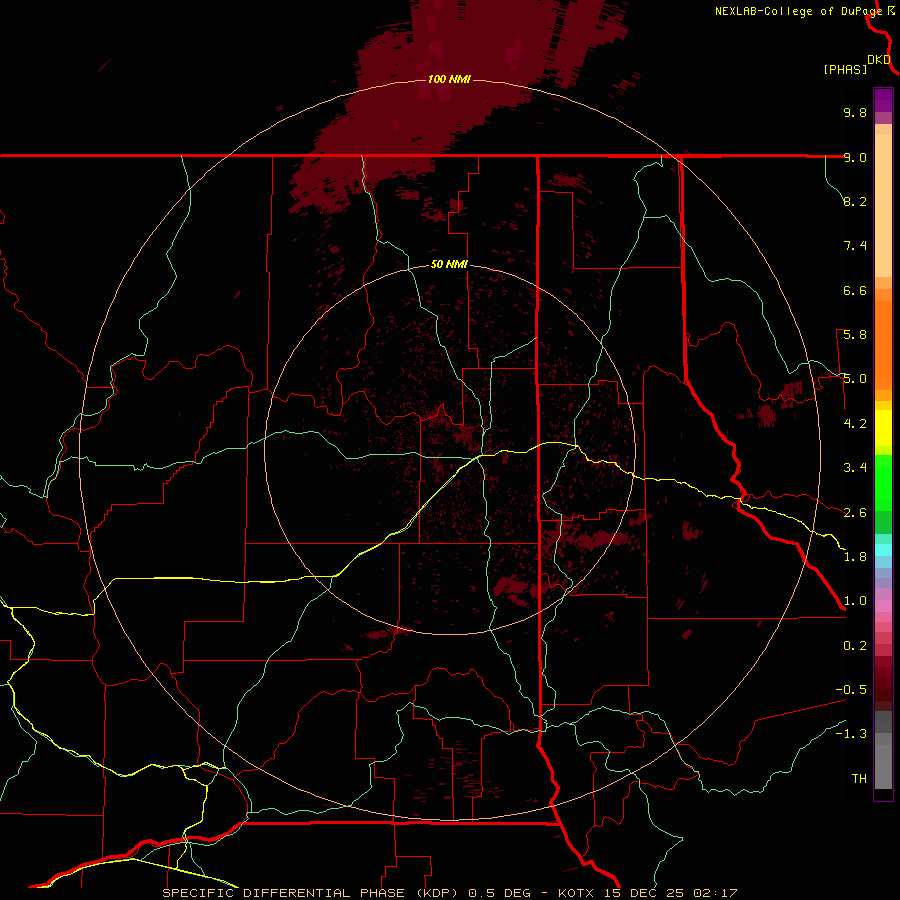This screenshot has width=900, height=900.
Task: Click the 0.2 value on the color scale
Action: pos(855,646)
